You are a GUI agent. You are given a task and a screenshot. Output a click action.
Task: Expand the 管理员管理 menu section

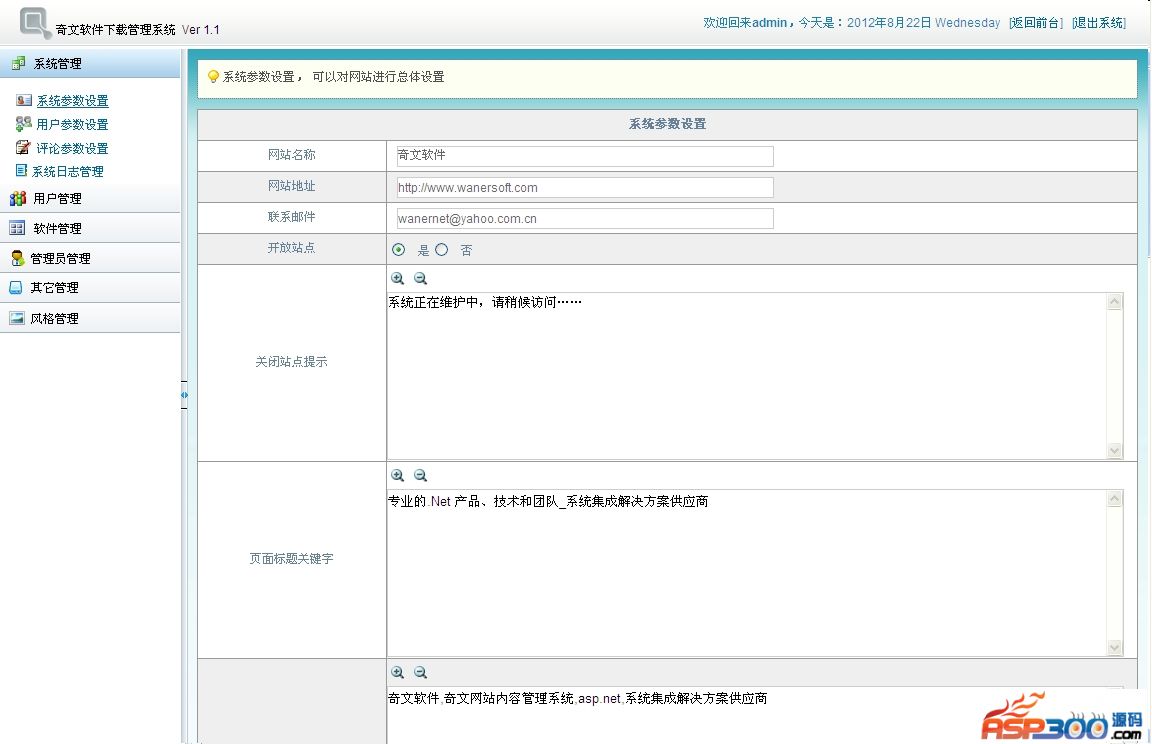60,258
